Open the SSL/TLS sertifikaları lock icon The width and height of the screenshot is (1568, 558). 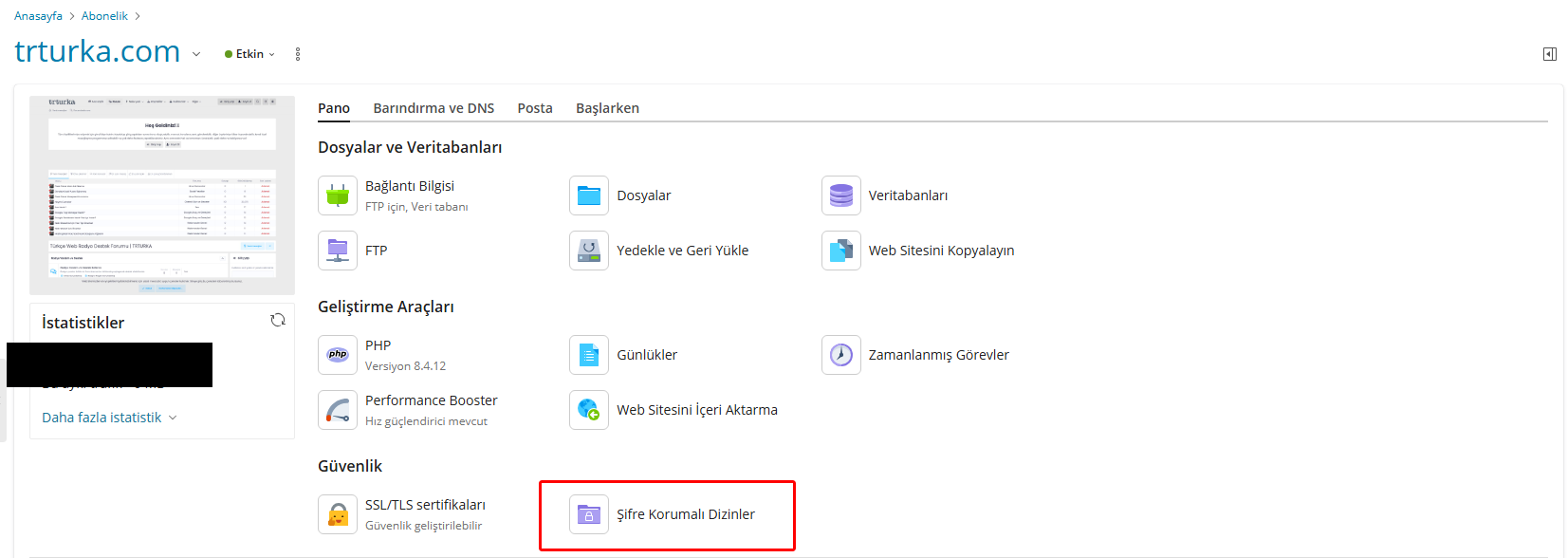338,514
